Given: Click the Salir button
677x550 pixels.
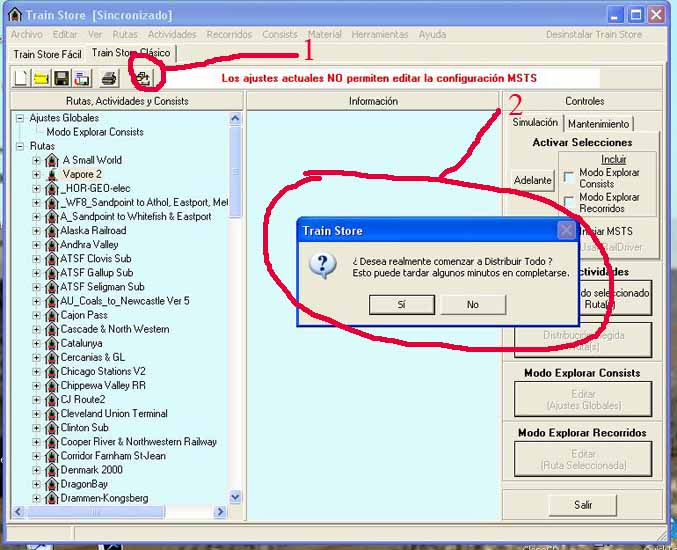Looking at the screenshot, I should (583, 505).
